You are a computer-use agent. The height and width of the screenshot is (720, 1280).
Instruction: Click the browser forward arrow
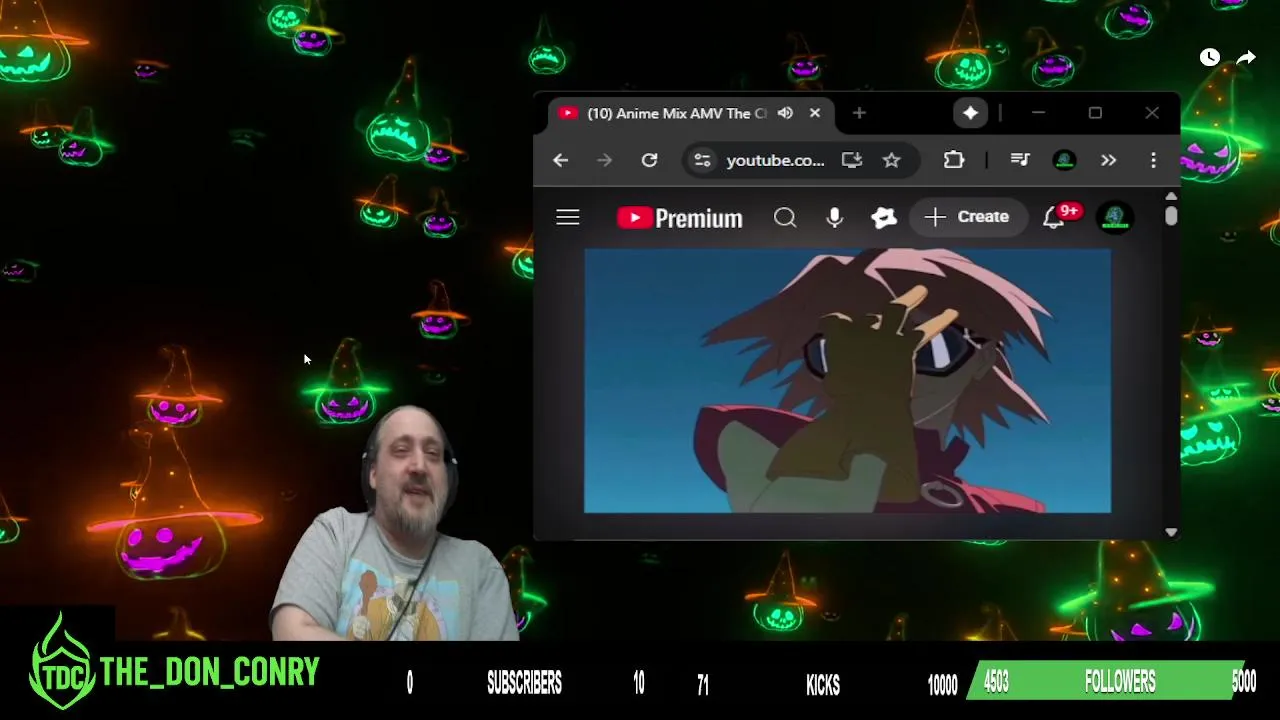coord(604,160)
